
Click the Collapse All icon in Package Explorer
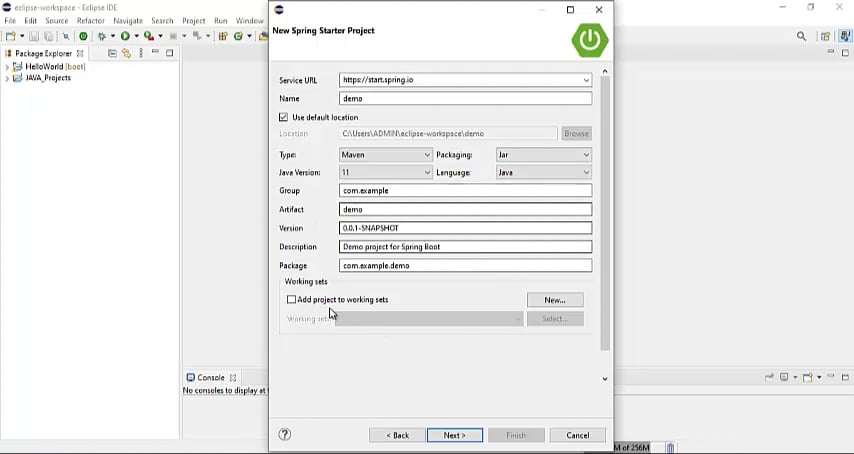pyautogui.click(x=112, y=53)
